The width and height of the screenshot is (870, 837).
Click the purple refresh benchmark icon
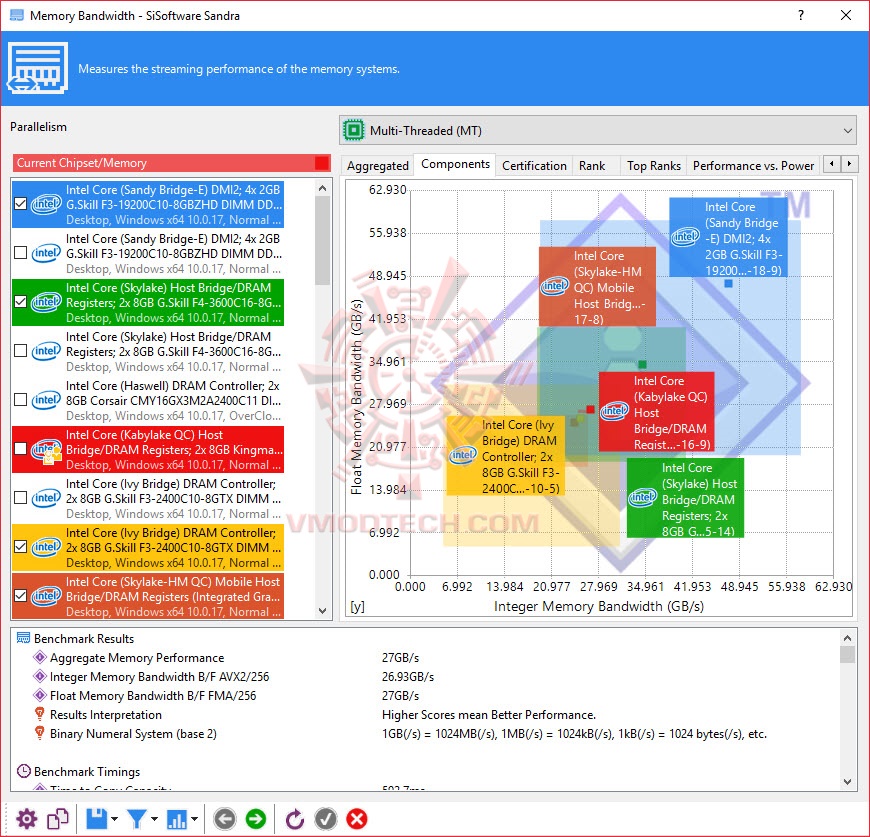click(295, 819)
